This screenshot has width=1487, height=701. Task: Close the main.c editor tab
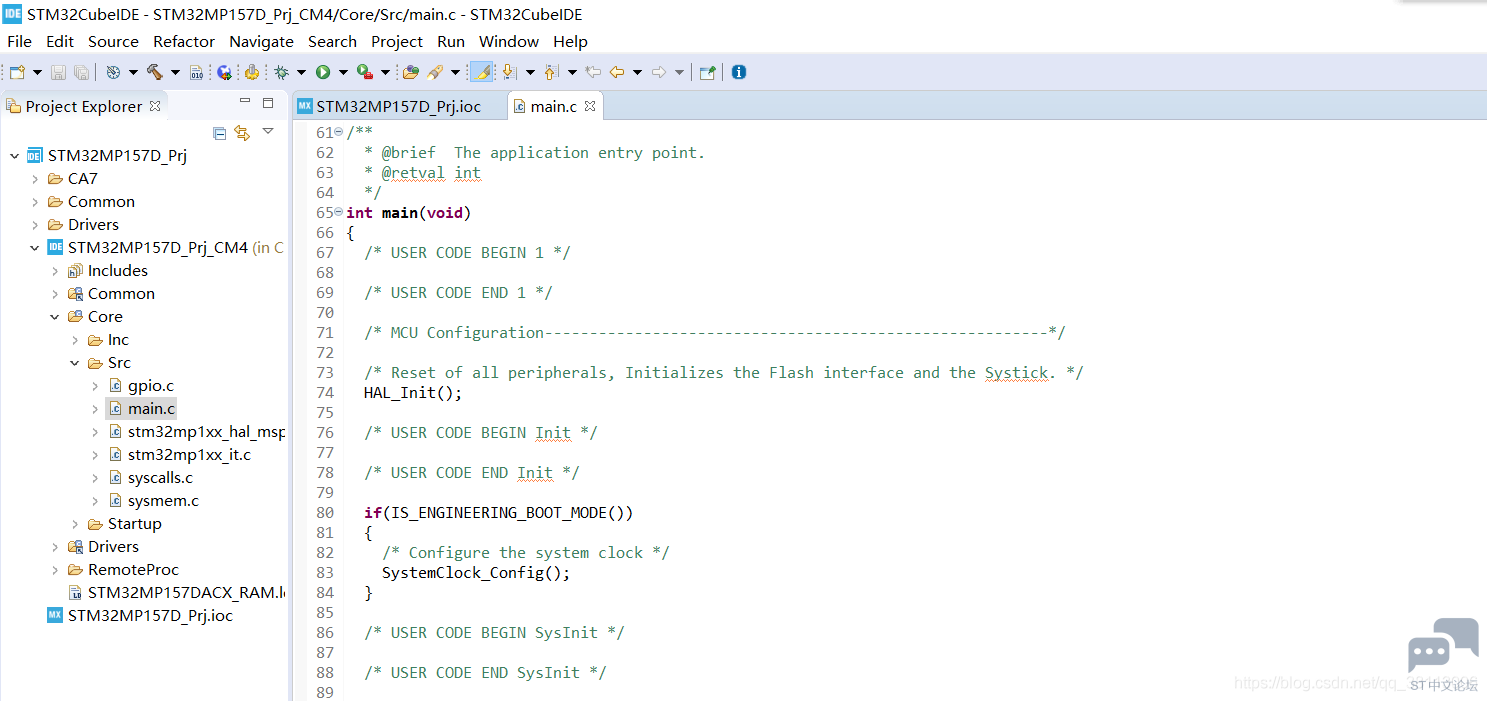pyautogui.click(x=590, y=105)
